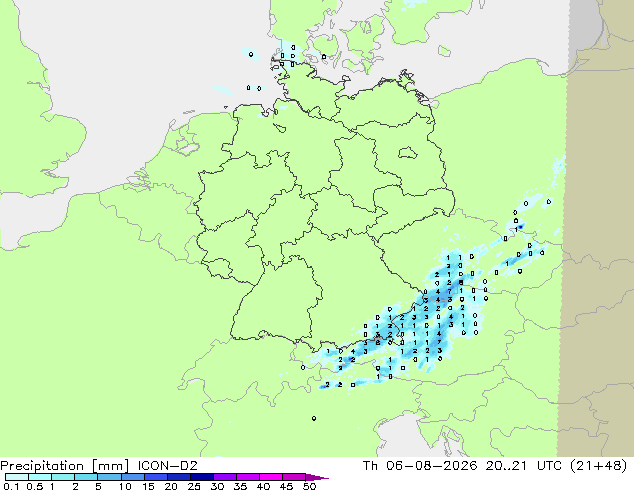Select the 15–20 mm legend swatch
The height and width of the screenshot is (490, 634).
click(x=155, y=477)
